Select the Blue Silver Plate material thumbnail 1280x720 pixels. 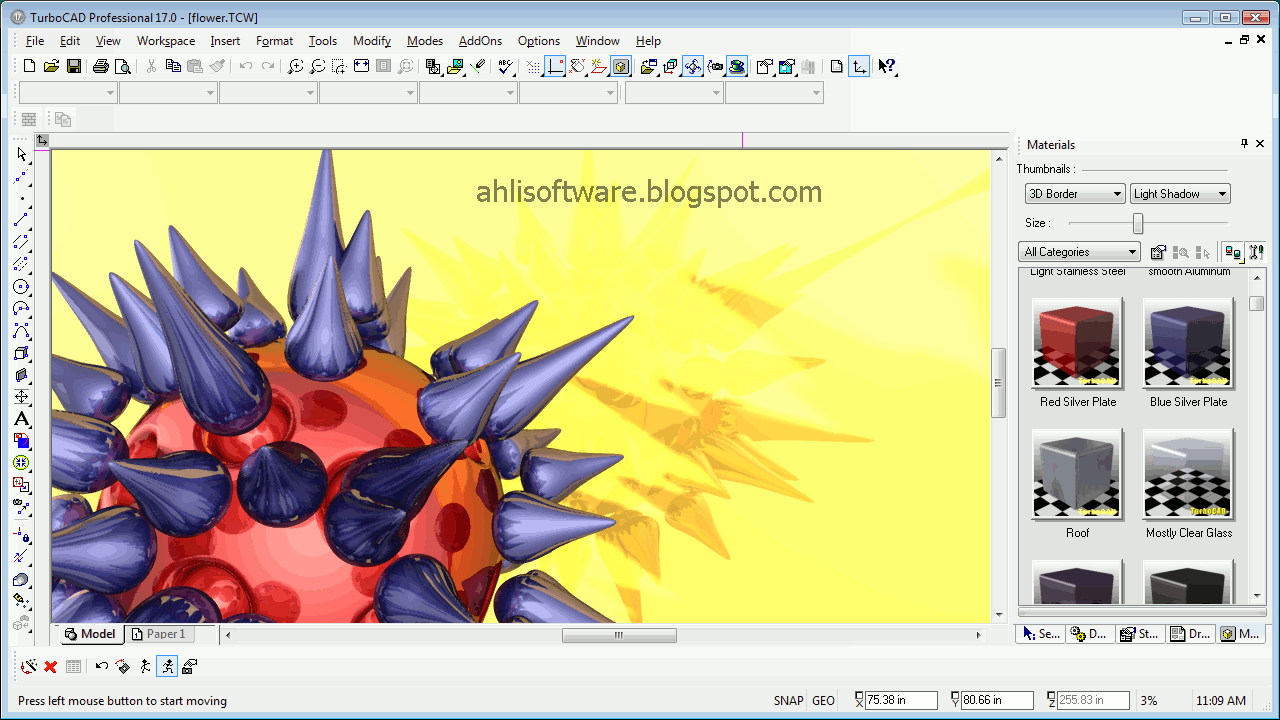[x=1189, y=343]
